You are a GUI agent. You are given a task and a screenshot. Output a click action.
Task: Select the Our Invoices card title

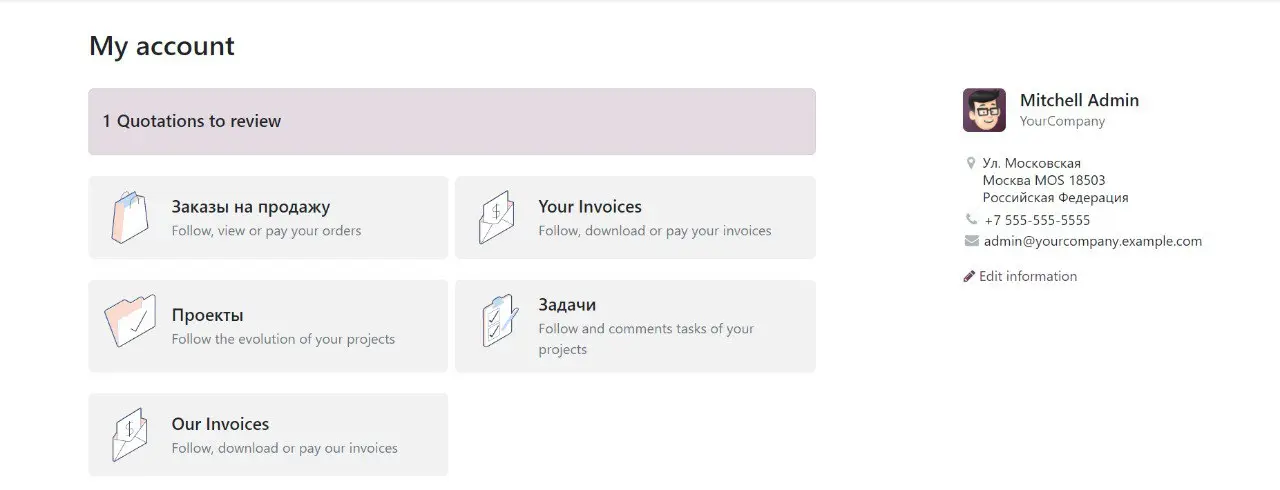coord(220,424)
